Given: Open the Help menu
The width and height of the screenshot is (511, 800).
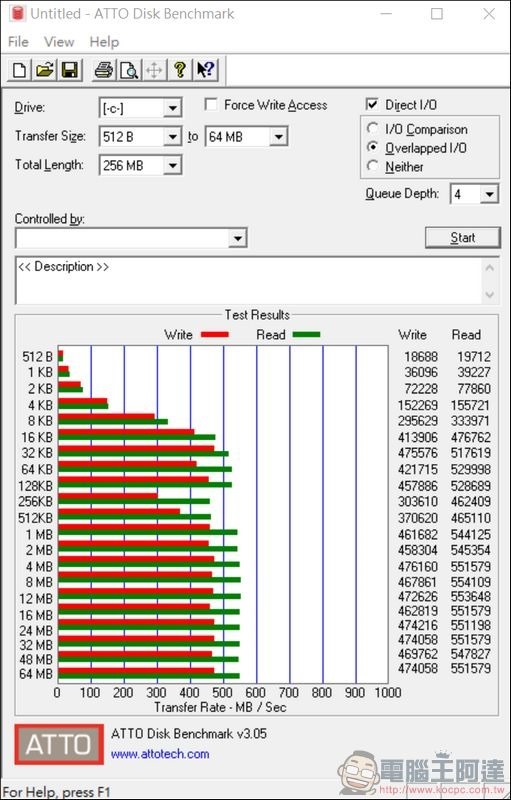Looking at the screenshot, I should coord(105,42).
